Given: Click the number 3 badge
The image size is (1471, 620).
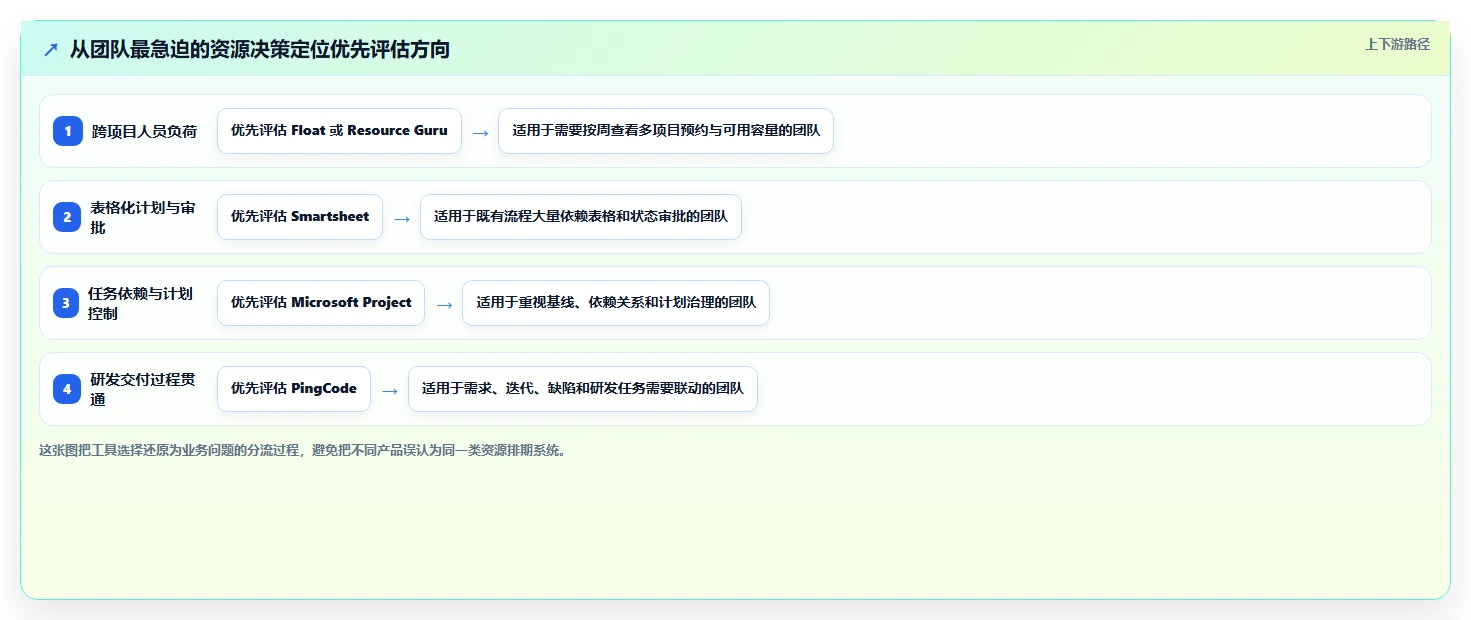Looking at the screenshot, I should [66, 303].
